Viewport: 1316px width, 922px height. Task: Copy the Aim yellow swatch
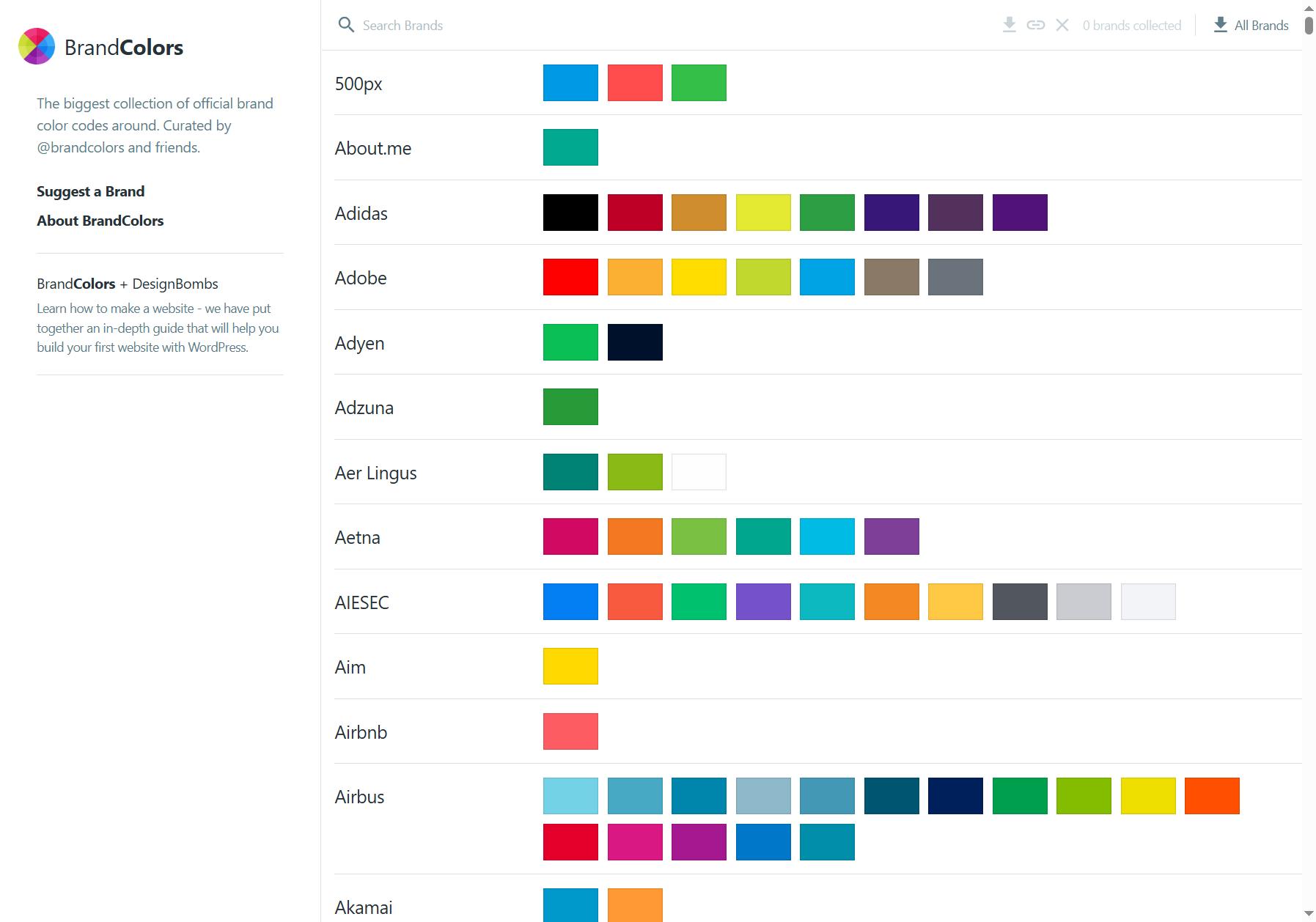570,666
